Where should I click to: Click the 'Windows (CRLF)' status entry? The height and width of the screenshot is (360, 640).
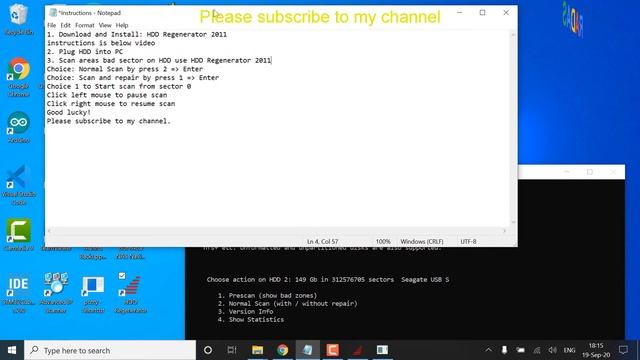pyautogui.click(x=422, y=242)
